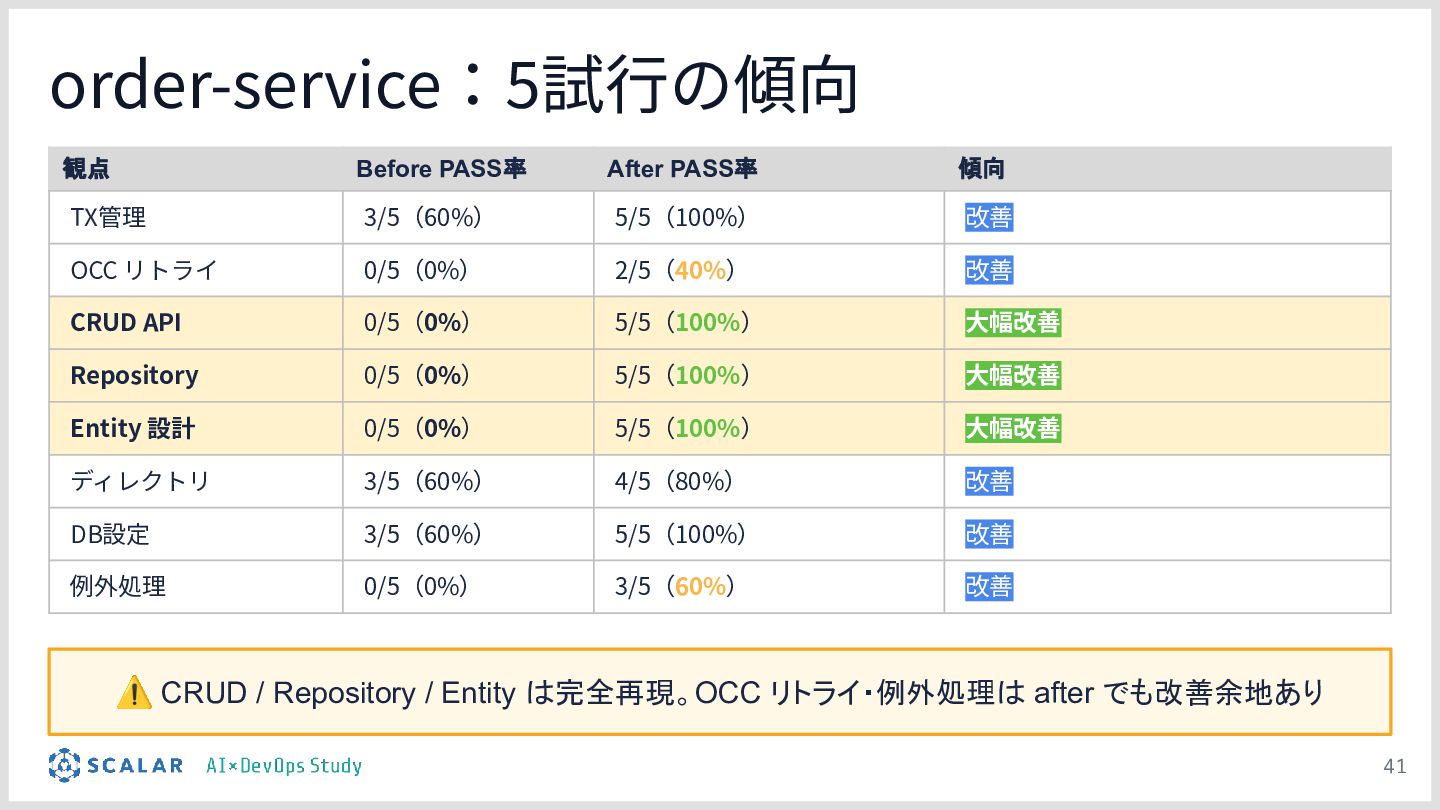Click the 改善 badge in TX管理 row
1440x810 pixels.
(989, 217)
